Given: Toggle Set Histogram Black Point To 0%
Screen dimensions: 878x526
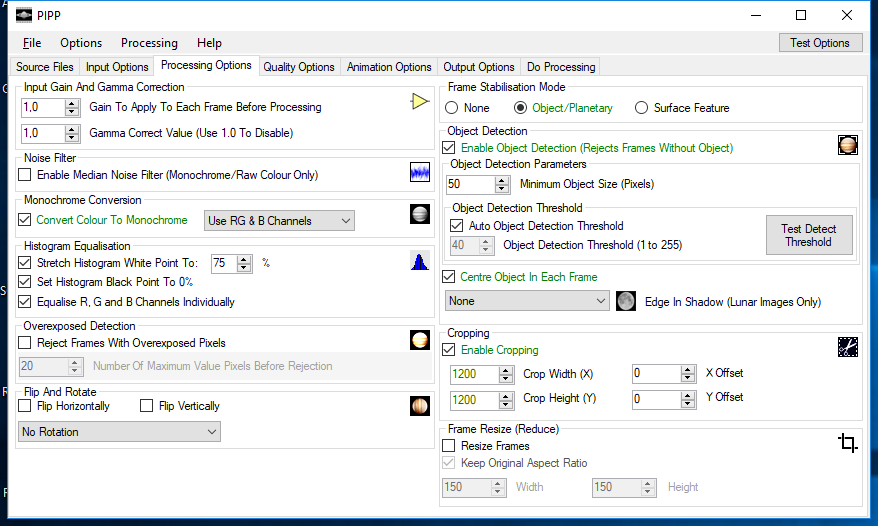Looking at the screenshot, I should [x=25, y=282].
